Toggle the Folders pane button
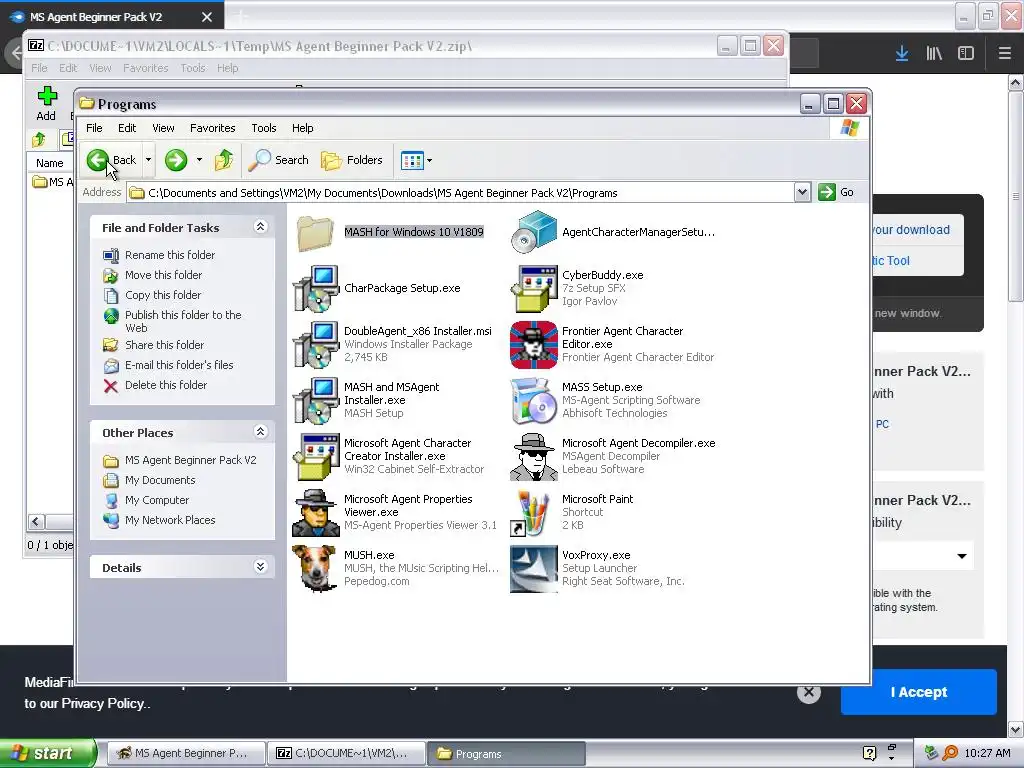The image size is (1024, 768). tap(351, 160)
